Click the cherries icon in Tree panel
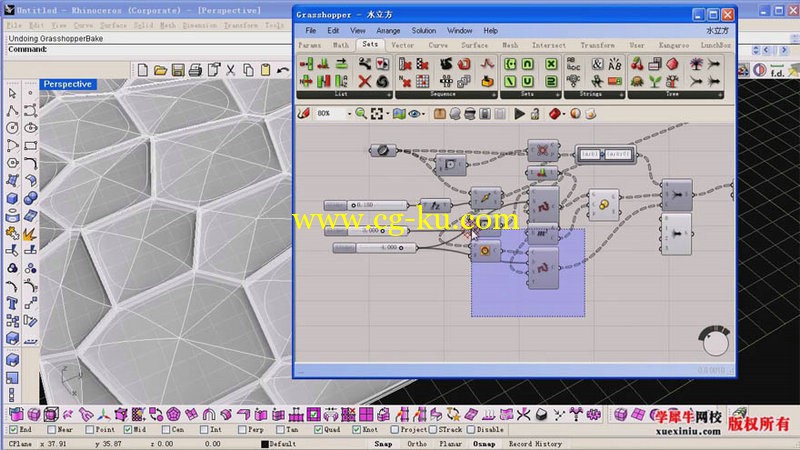 (637, 64)
